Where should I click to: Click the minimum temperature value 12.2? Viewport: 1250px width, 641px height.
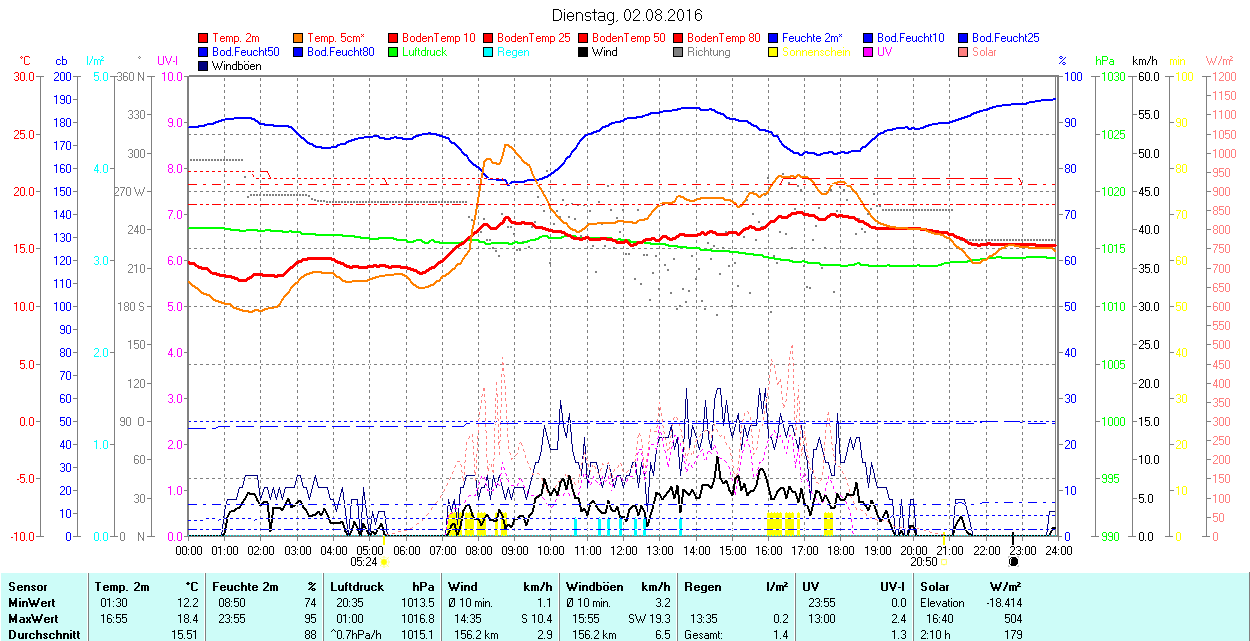pos(189,603)
